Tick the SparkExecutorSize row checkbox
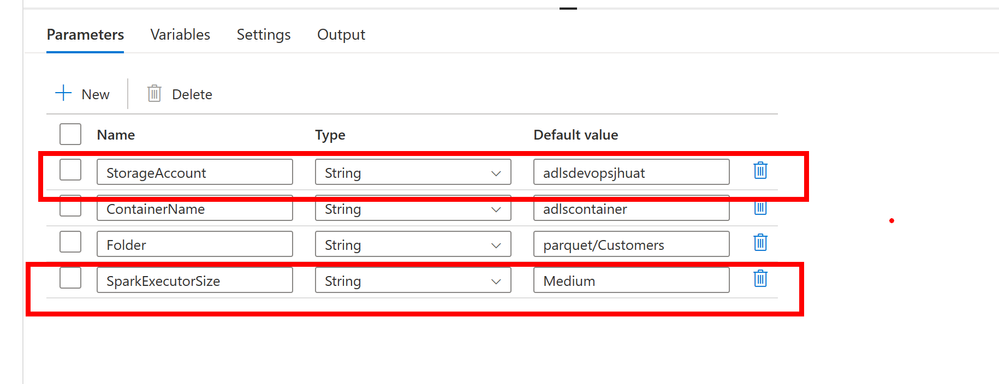This screenshot has height=384, width=999. point(70,278)
